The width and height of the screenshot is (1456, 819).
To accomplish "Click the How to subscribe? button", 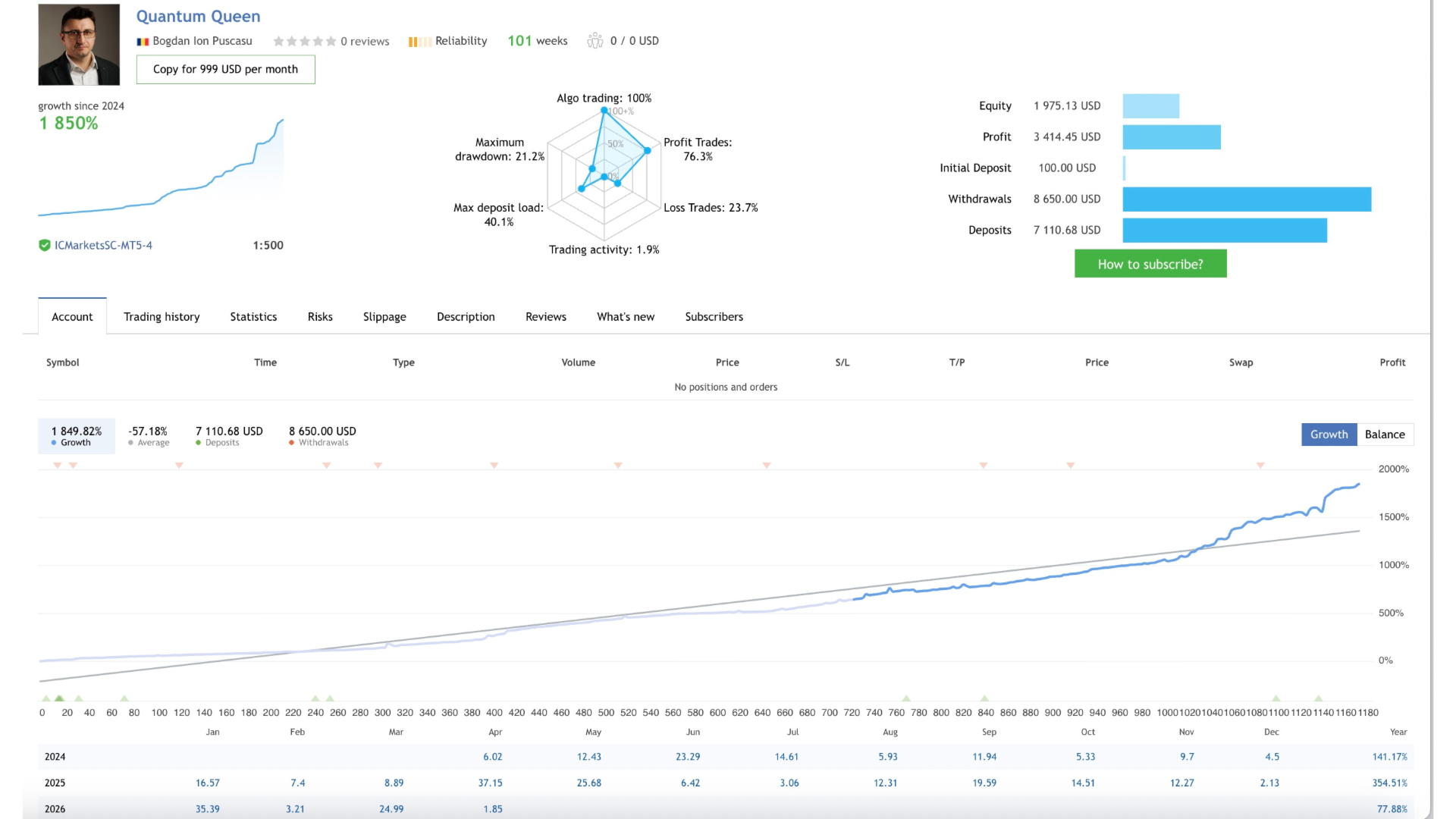I will point(1150,264).
